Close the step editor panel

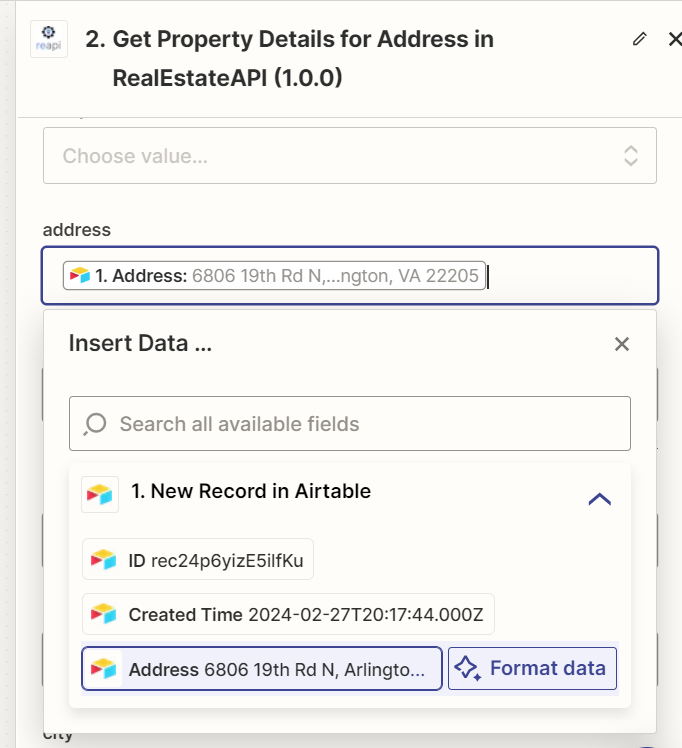[674, 39]
